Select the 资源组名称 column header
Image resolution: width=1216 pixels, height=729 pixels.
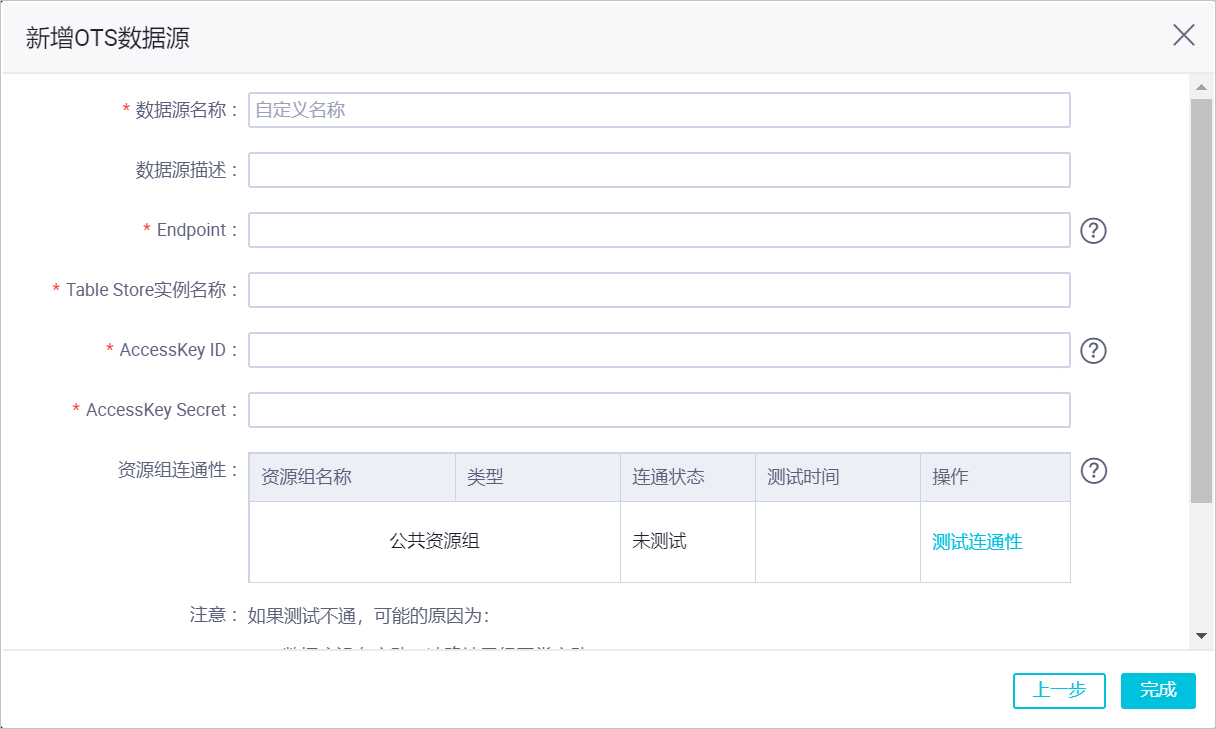(x=352, y=478)
